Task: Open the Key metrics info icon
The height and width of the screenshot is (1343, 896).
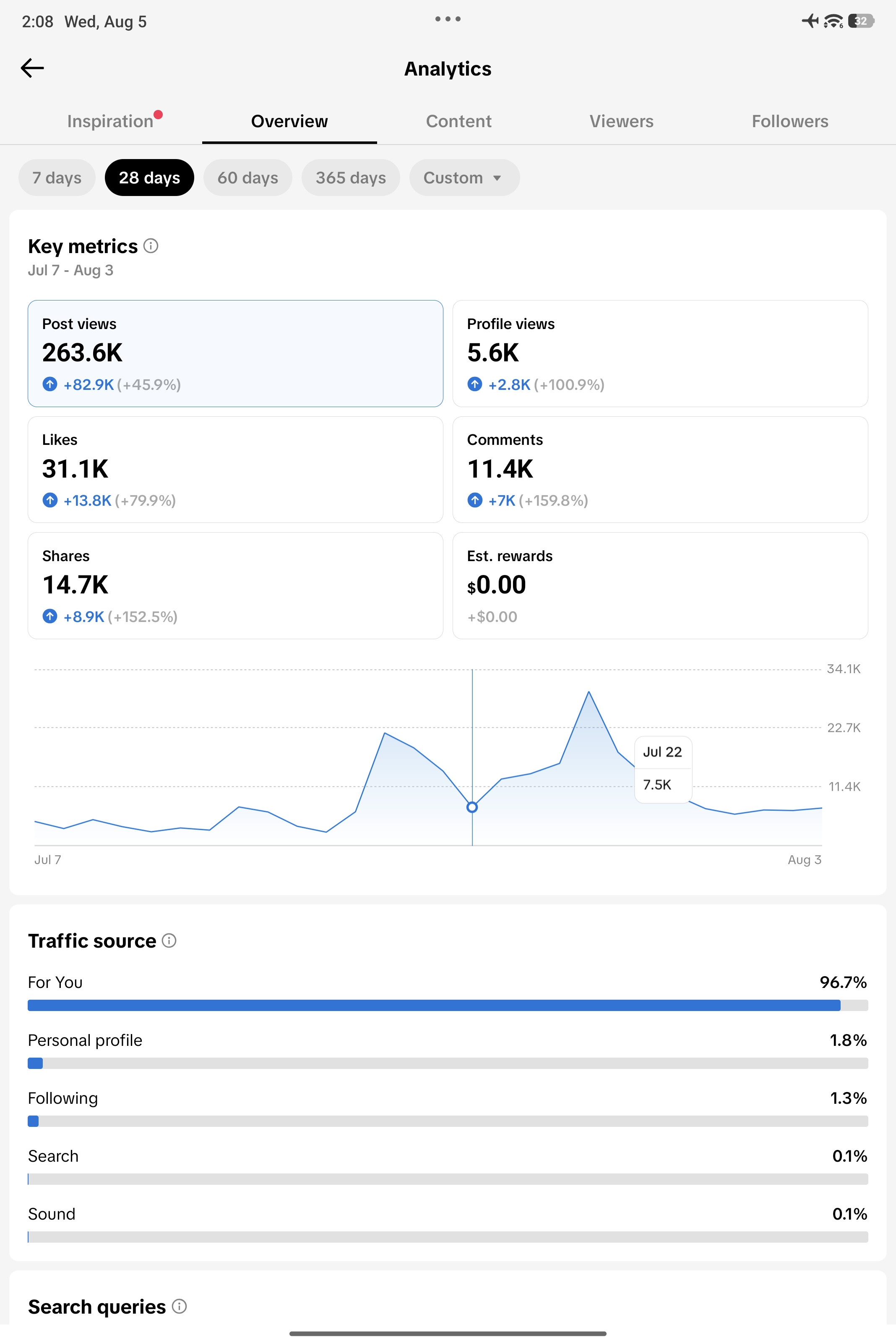Action: coord(151,246)
